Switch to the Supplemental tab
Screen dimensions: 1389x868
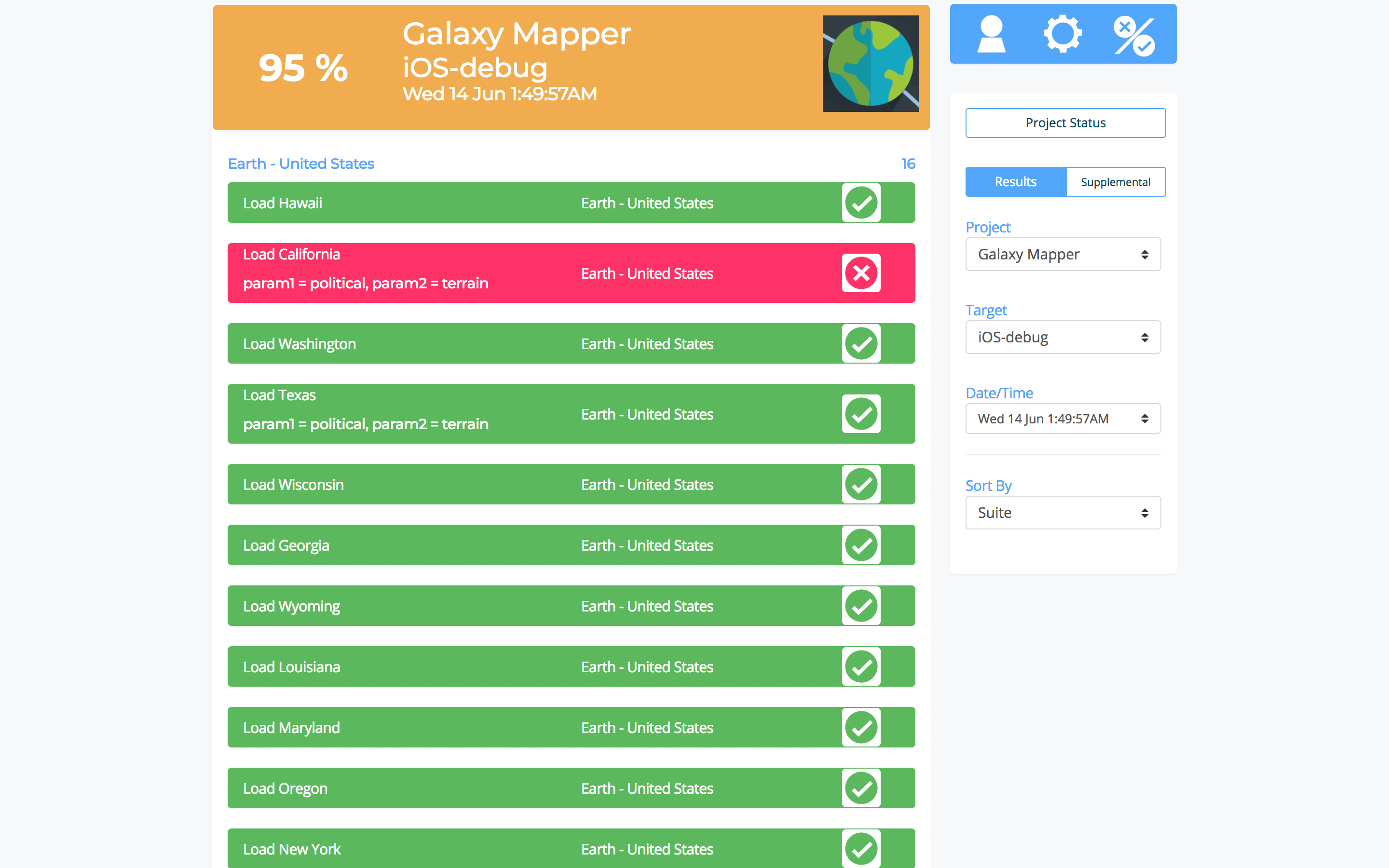pyautogui.click(x=1115, y=182)
